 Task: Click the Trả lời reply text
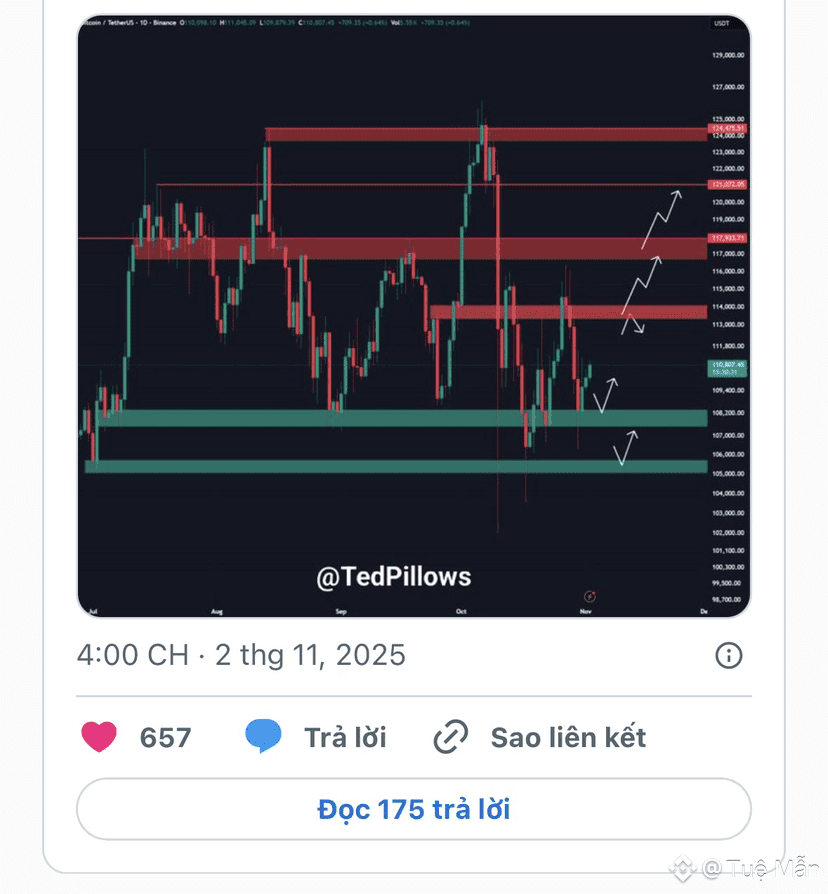click(345, 738)
